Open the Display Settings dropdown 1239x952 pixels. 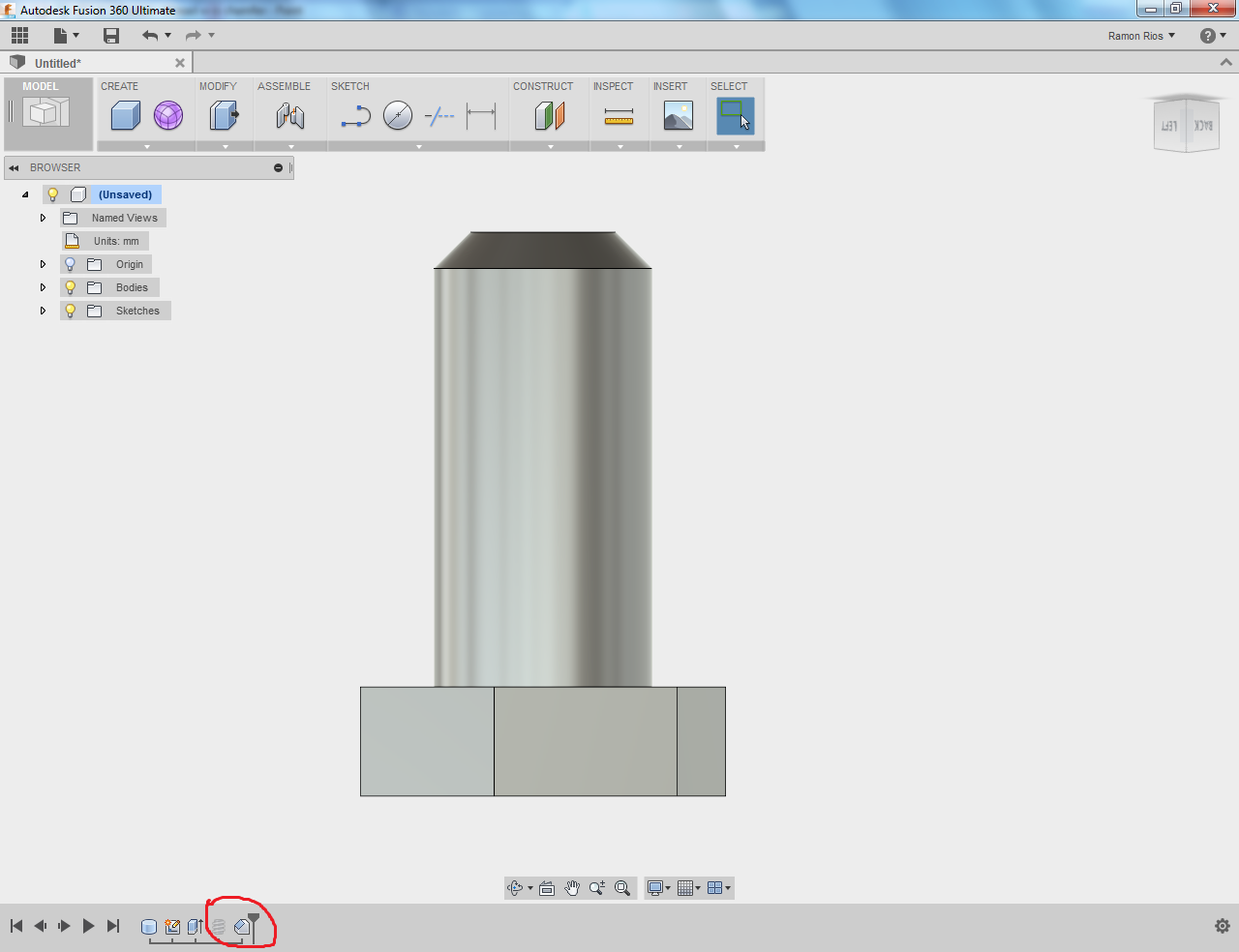click(x=659, y=887)
